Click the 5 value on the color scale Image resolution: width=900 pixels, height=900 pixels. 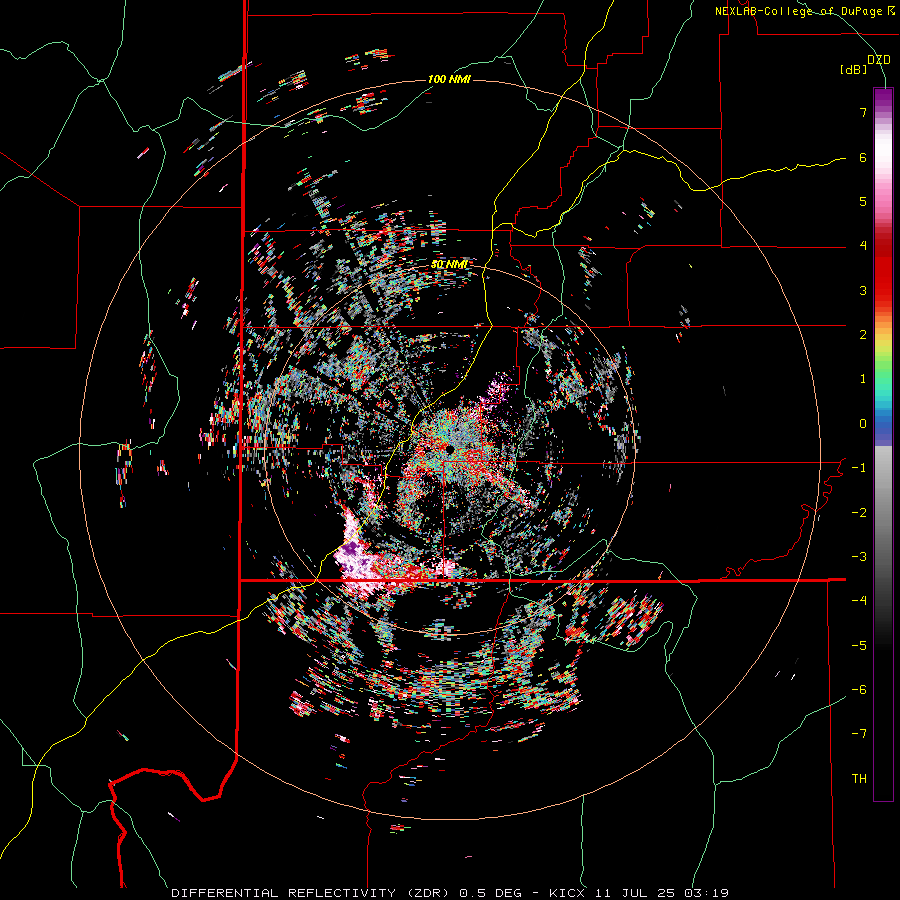(x=863, y=201)
